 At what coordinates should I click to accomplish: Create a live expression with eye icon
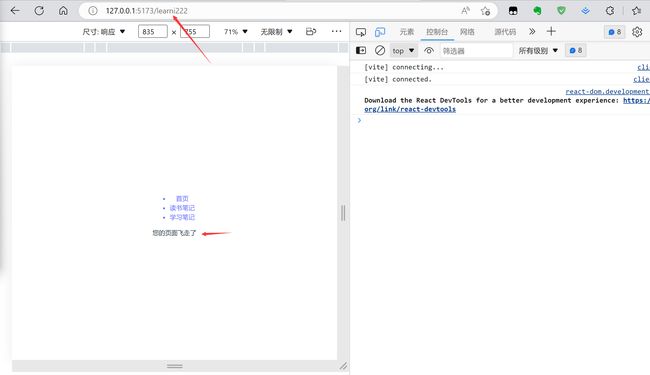pyautogui.click(x=429, y=51)
